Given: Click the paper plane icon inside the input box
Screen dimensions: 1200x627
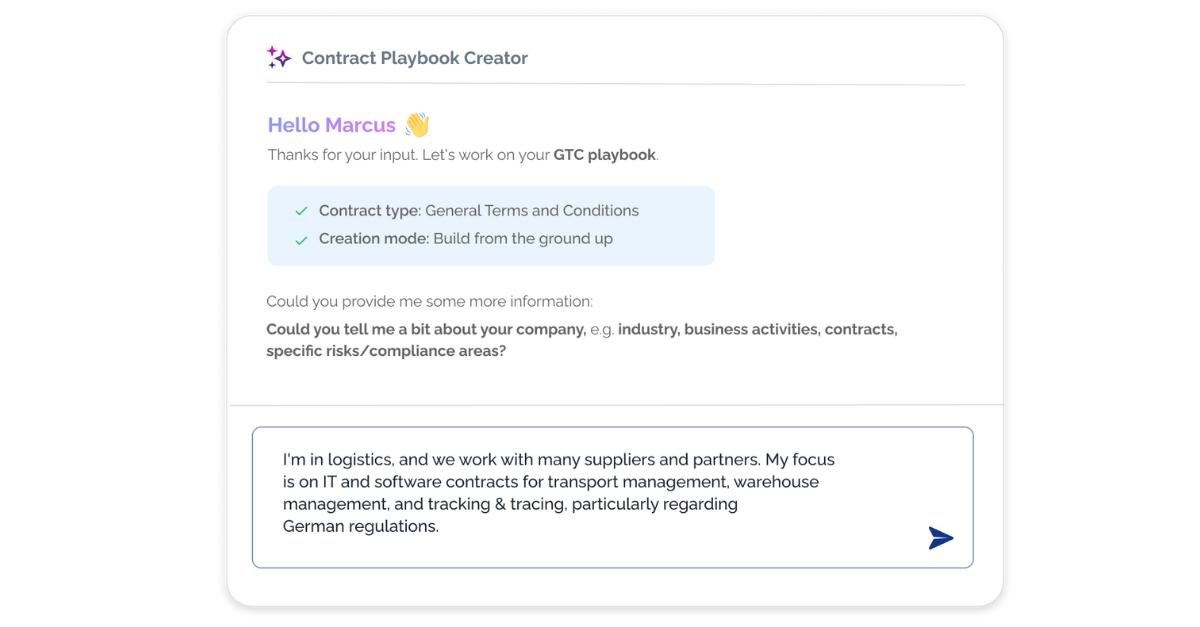Looking at the screenshot, I should (x=941, y=538).
